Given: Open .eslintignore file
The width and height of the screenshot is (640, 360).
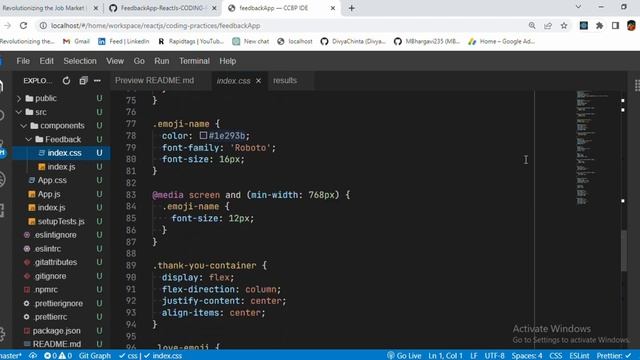Looking at the screenshot, I should (x=55, y=235).
